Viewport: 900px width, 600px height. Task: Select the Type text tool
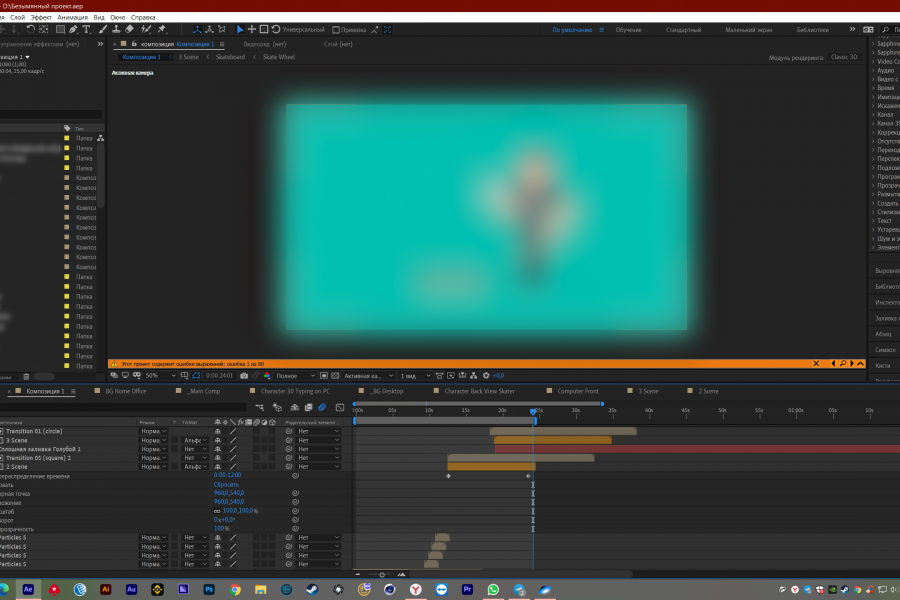[x=87, y=29]
